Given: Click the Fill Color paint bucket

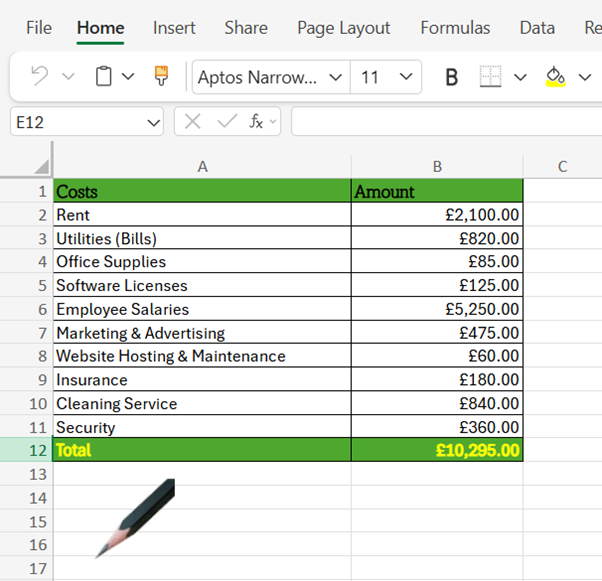Looking at the screenshot, I should coord(556,77).
